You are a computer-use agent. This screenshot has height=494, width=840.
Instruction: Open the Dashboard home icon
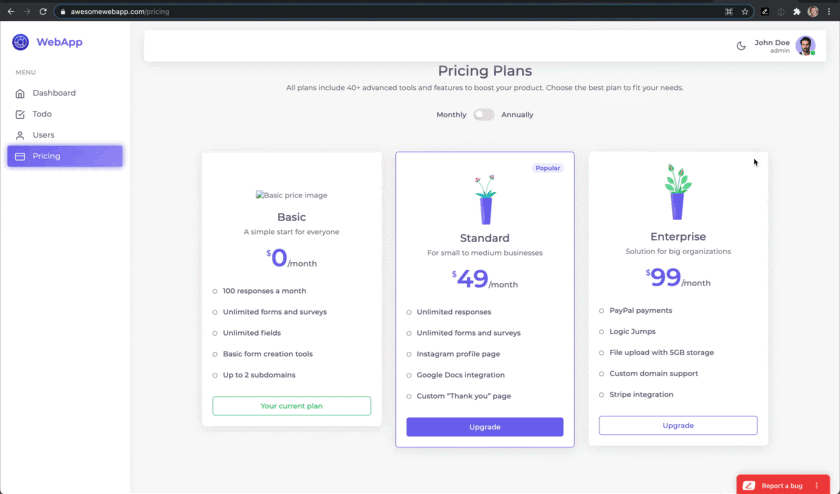pyautogui.click(x=20, y=93)
